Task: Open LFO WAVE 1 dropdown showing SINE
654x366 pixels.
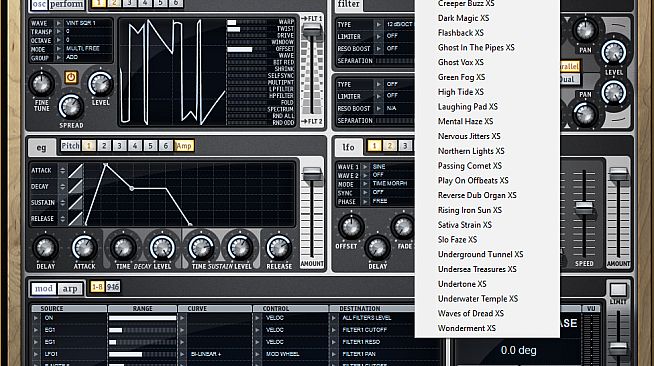Action: click(365, 167)
